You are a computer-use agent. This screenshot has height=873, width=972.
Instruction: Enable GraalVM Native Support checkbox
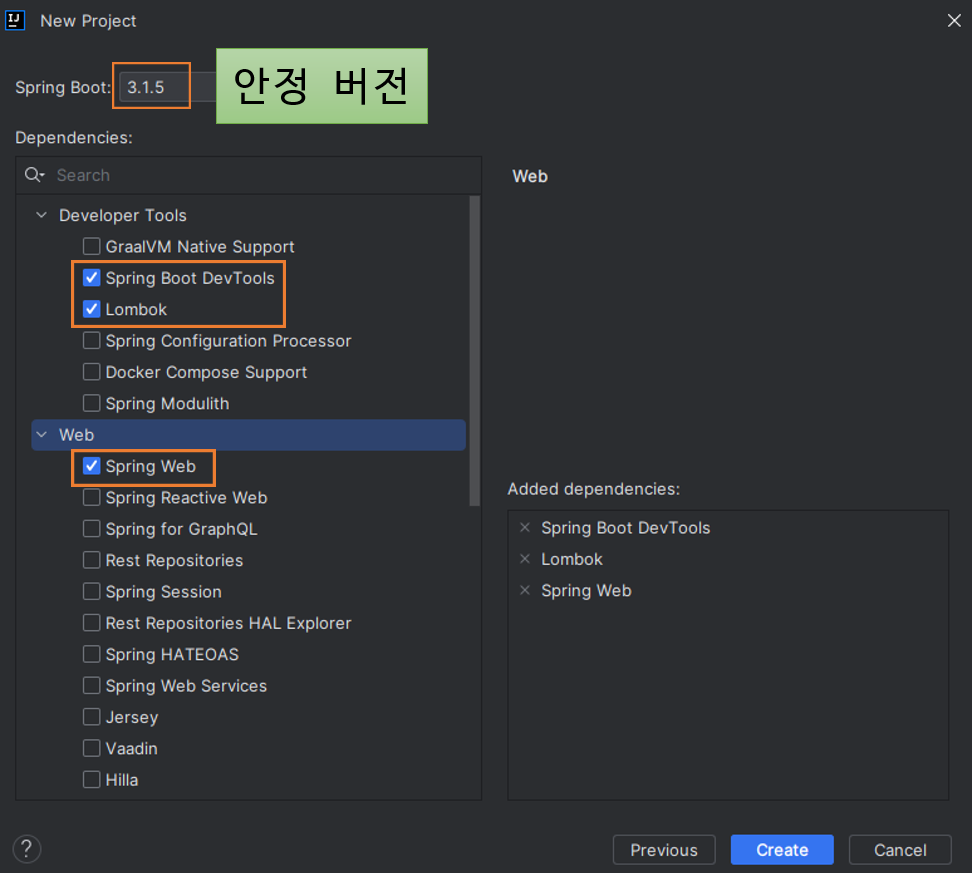click(x=92, y=246)
